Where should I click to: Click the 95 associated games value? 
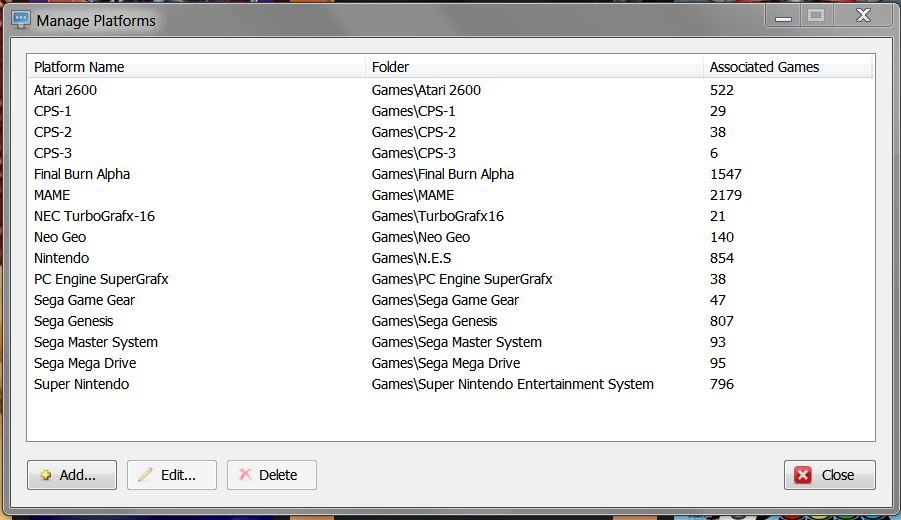click(x=718, y=363)
